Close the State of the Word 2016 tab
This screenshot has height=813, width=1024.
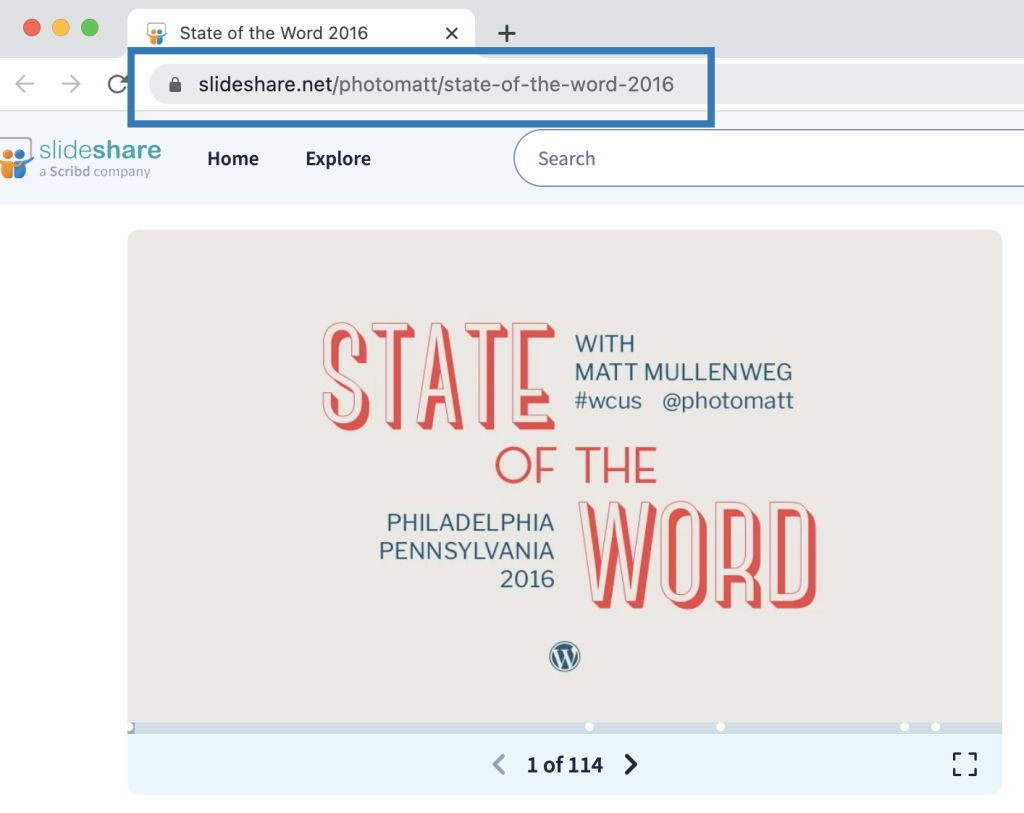pyautogui.click(x=451, y=33)
